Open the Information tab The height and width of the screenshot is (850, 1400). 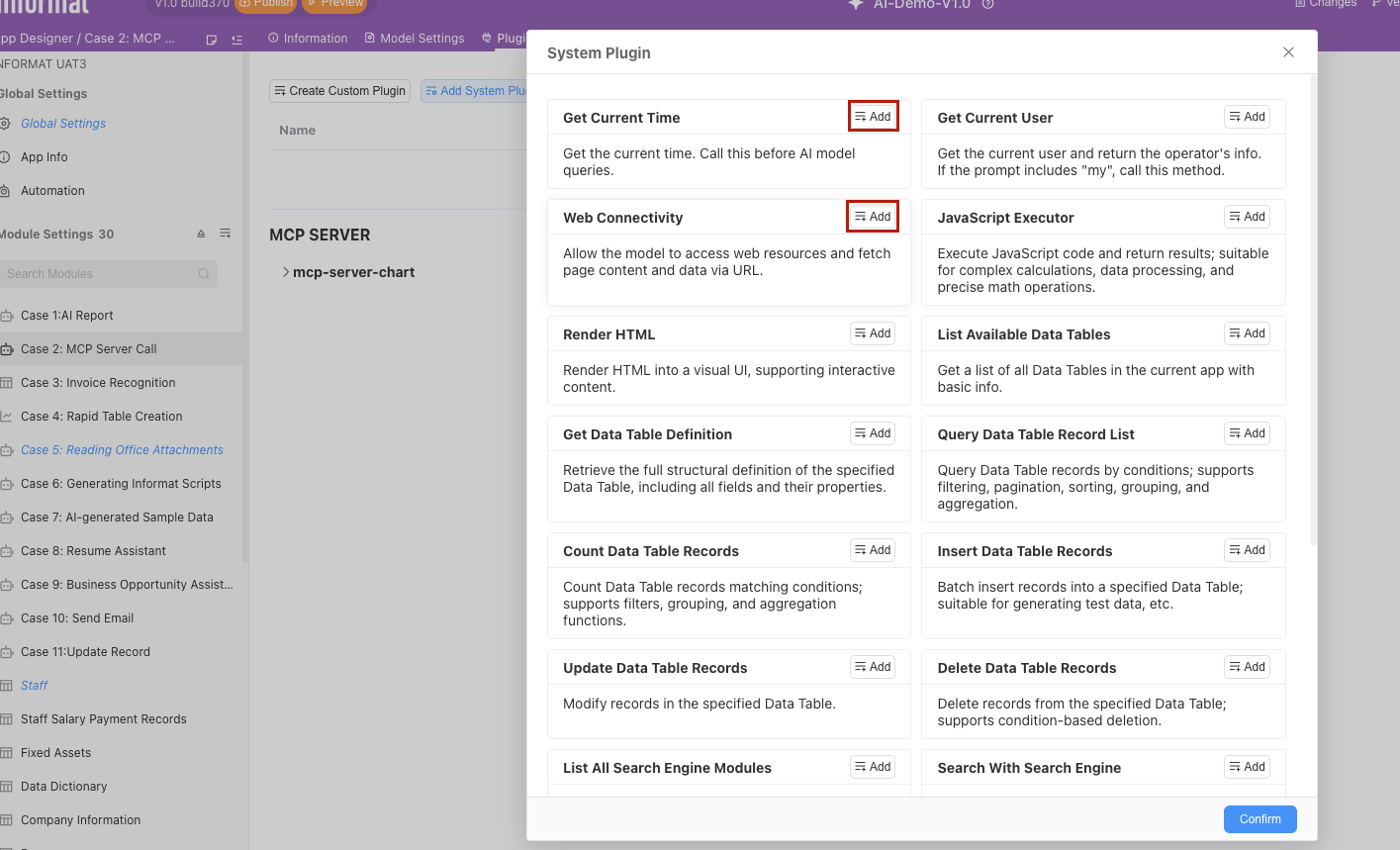coord(308,39)
